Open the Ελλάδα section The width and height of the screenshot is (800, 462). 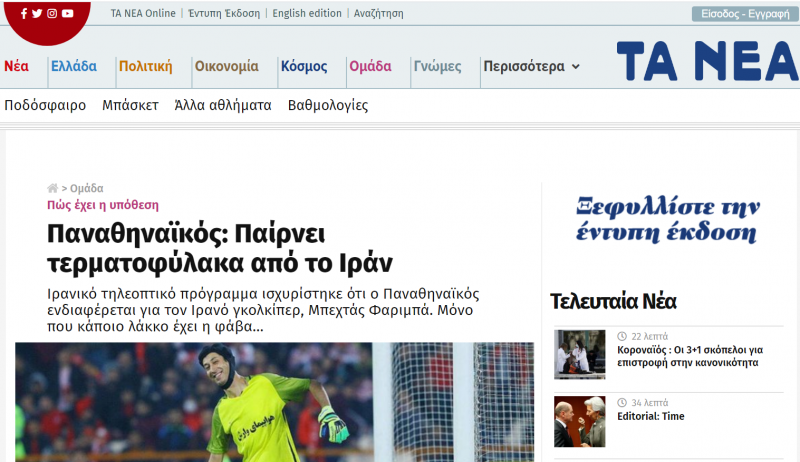pyautogui.click(x=74, y=67)
